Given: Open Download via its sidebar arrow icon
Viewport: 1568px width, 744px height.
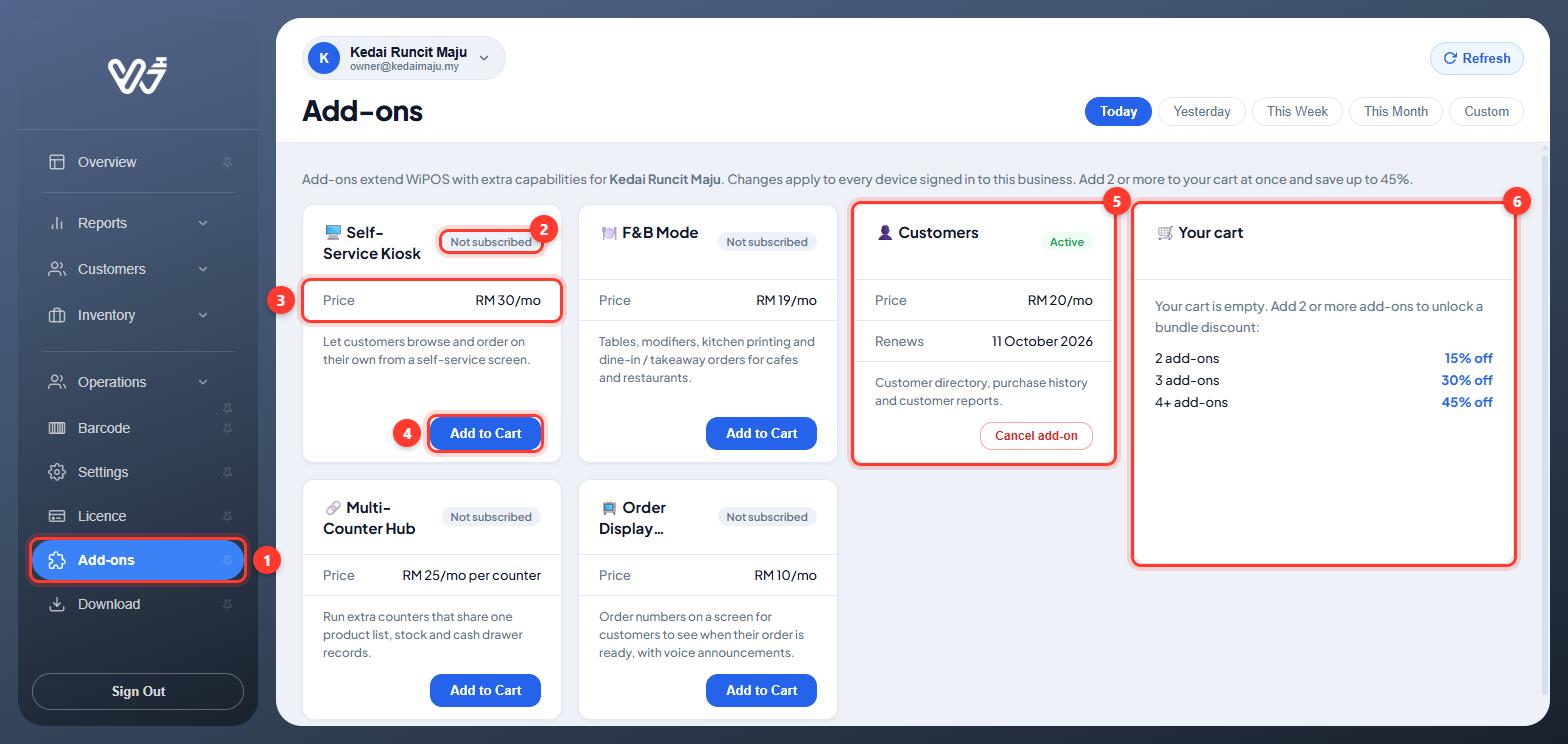Looking at the screenshot, I should [57, 604].
